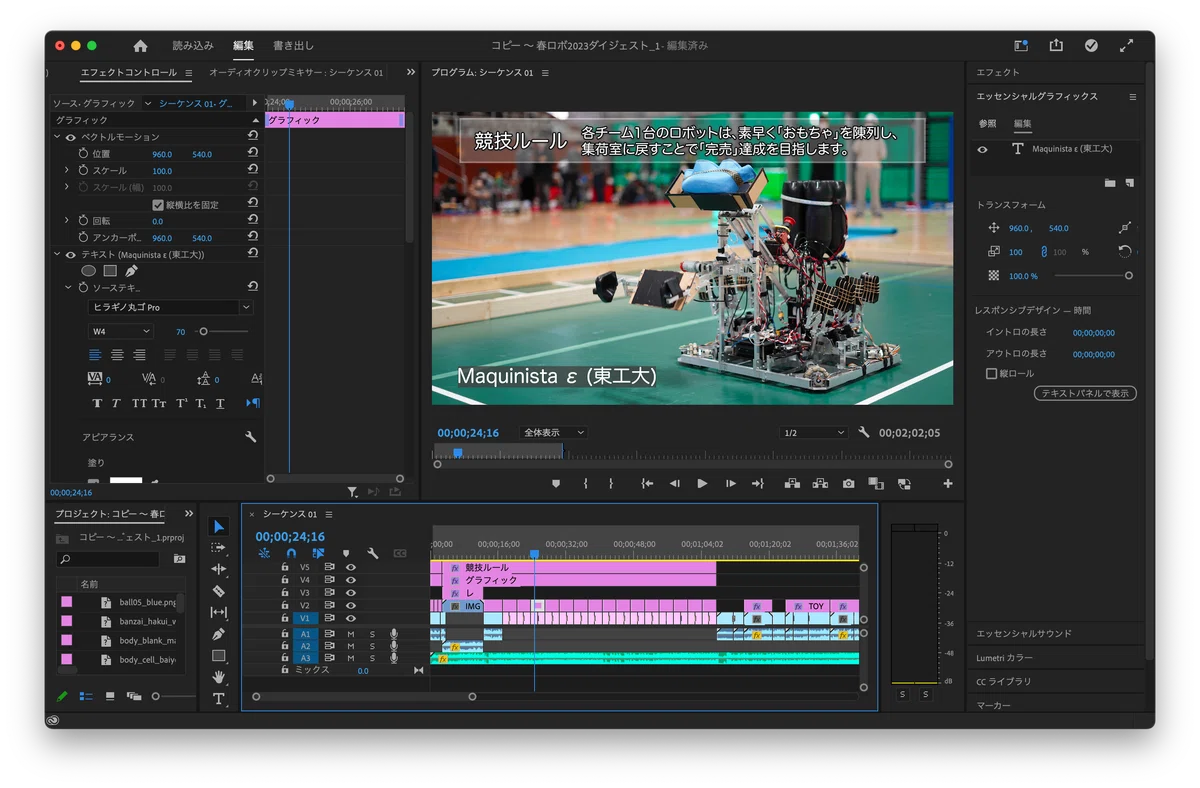Click the opacity slider in Essential Graphics
Screen dimensions: 1200x788
[1092, 276]
